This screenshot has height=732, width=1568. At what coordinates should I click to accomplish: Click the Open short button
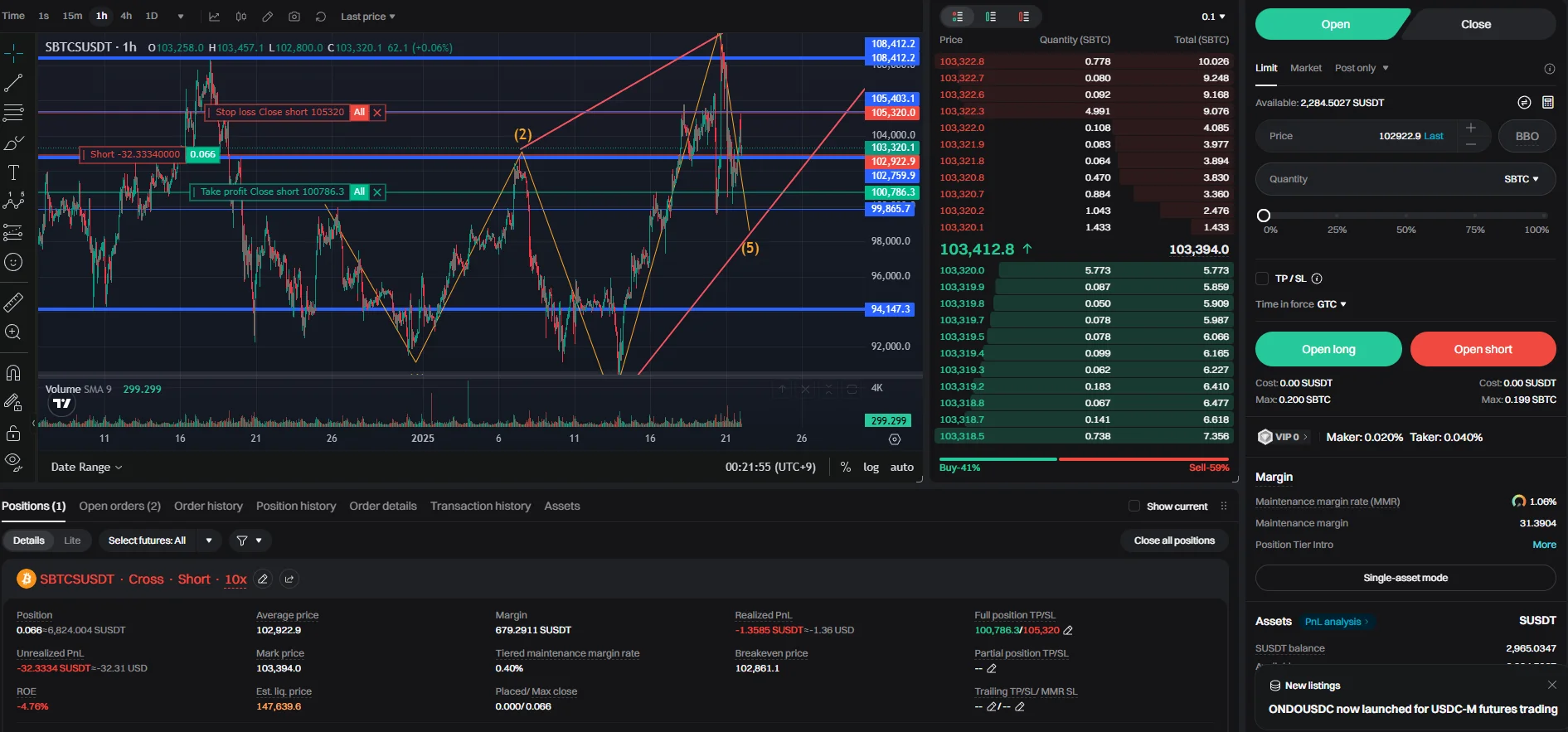[x=1483, y=349]
